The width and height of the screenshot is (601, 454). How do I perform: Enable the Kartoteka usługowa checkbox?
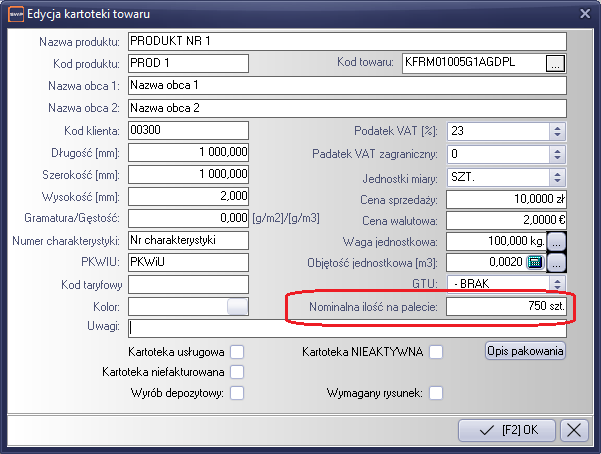(237, 351)
